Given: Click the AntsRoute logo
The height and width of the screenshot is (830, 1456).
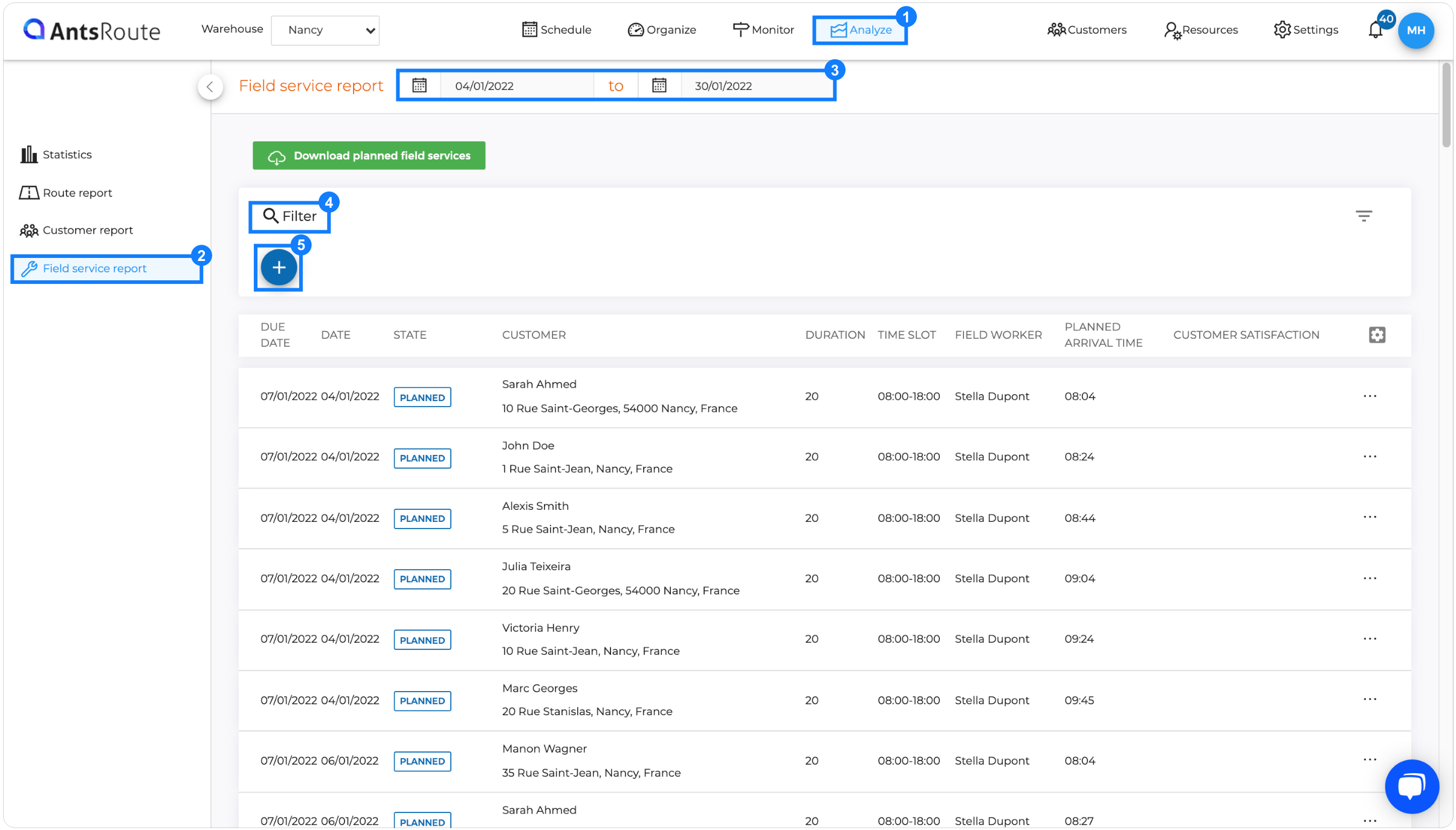Looking at the screenshot, I should pyautogui.click(x=92, y=30).
